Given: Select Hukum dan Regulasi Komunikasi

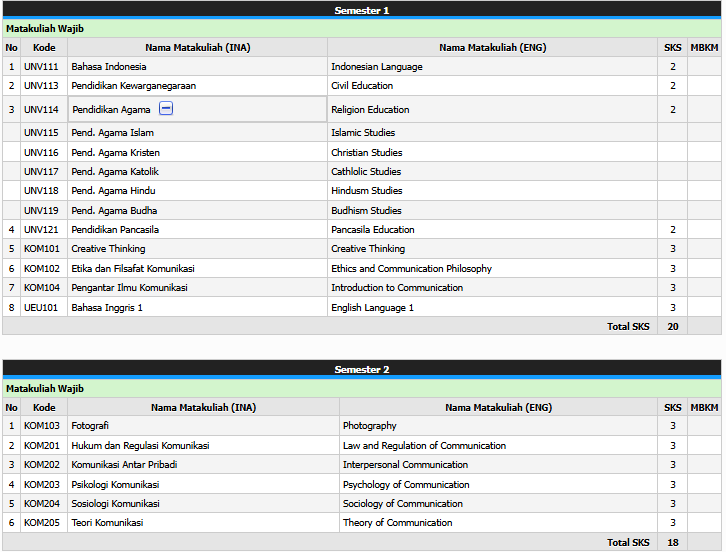Looking at the screenshot, I should (140, 446).
